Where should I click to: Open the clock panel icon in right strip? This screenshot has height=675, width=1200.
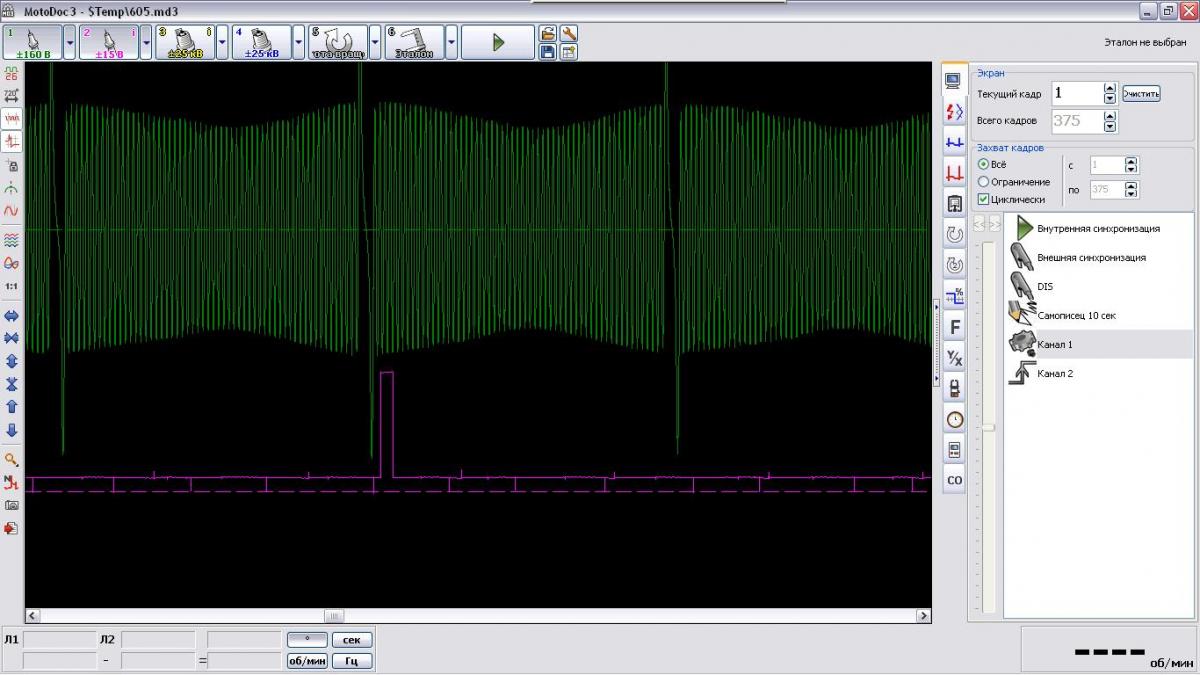click(954, 419)
